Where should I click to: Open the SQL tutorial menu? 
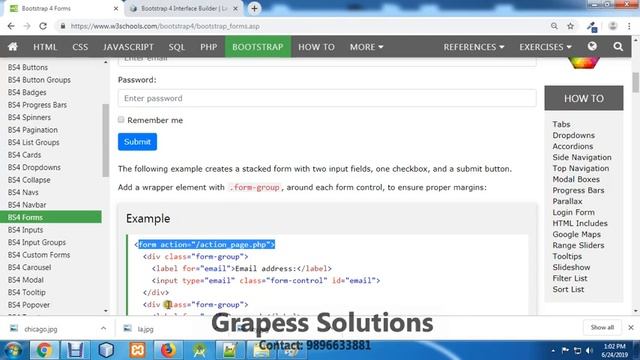177,47
